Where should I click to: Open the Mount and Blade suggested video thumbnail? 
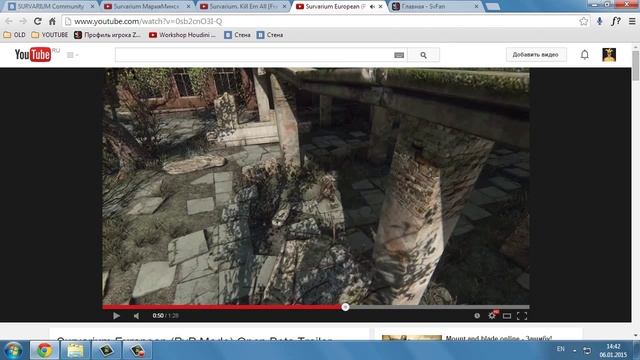(411, 338)
